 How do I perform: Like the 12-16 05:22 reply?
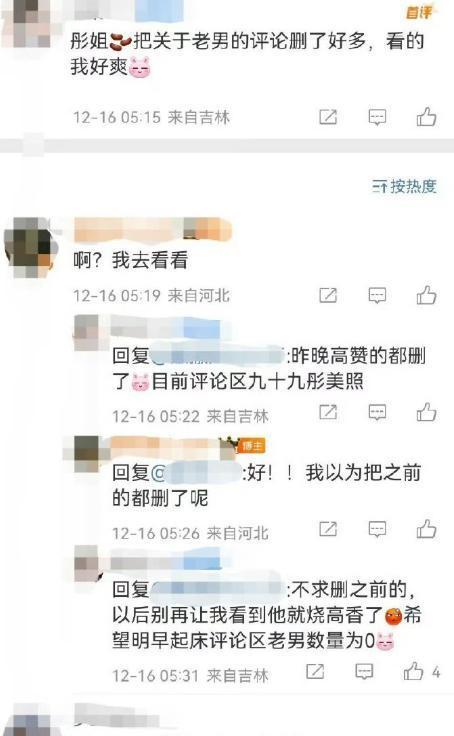click(x=426, y=412)
